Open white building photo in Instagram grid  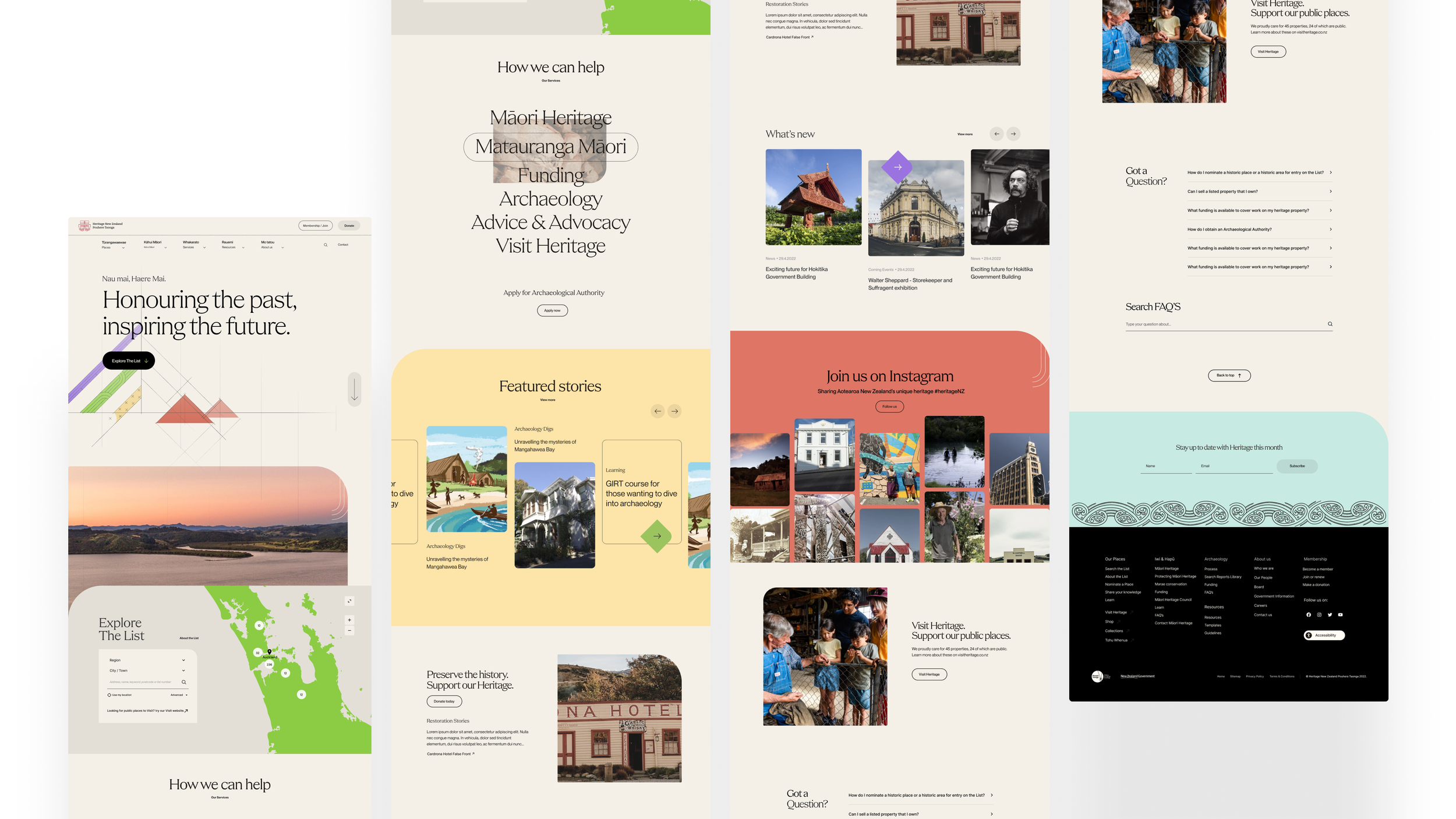[x=824, y=455]
